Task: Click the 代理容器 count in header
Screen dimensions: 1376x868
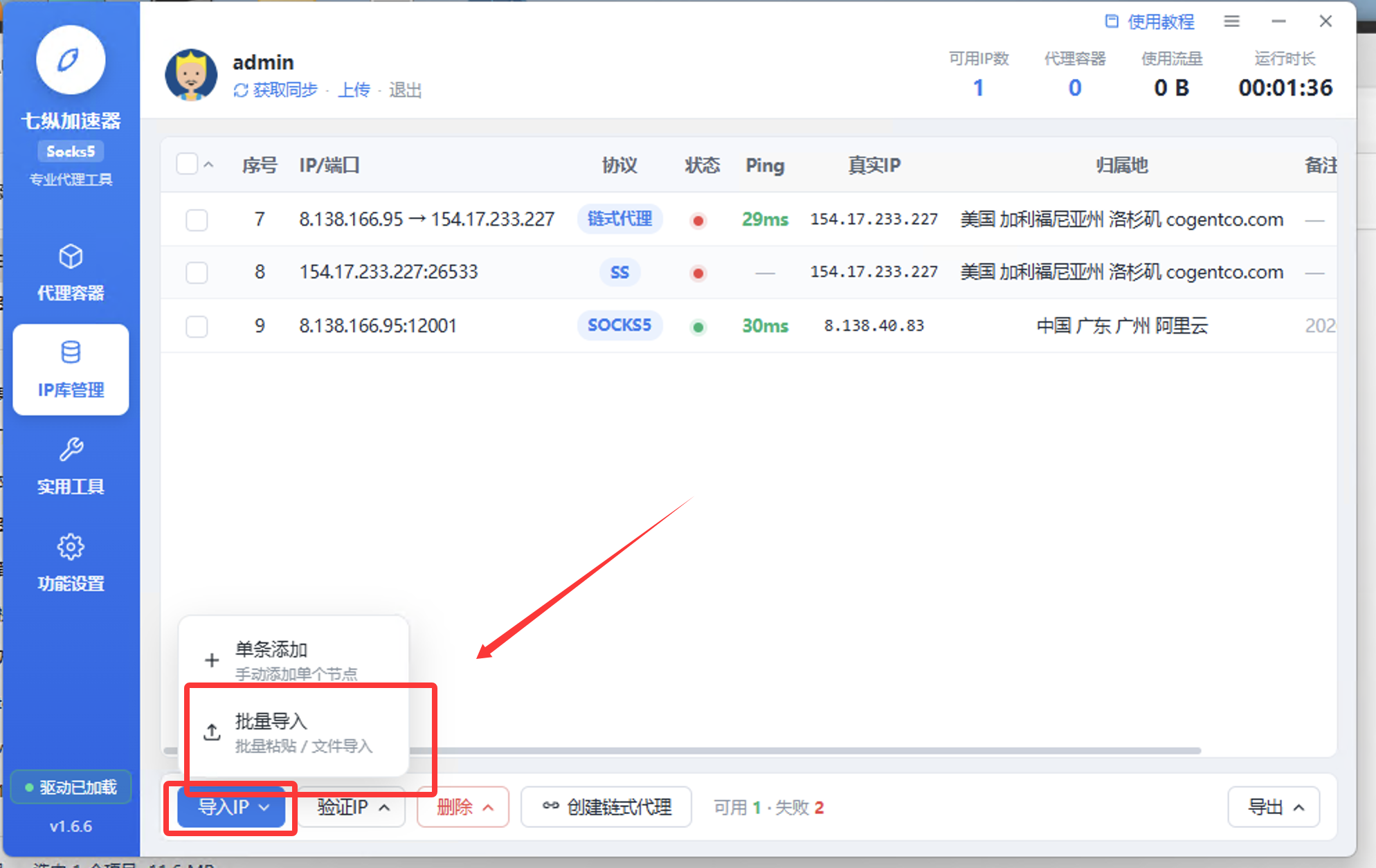Action: (x=1075, y=88)
